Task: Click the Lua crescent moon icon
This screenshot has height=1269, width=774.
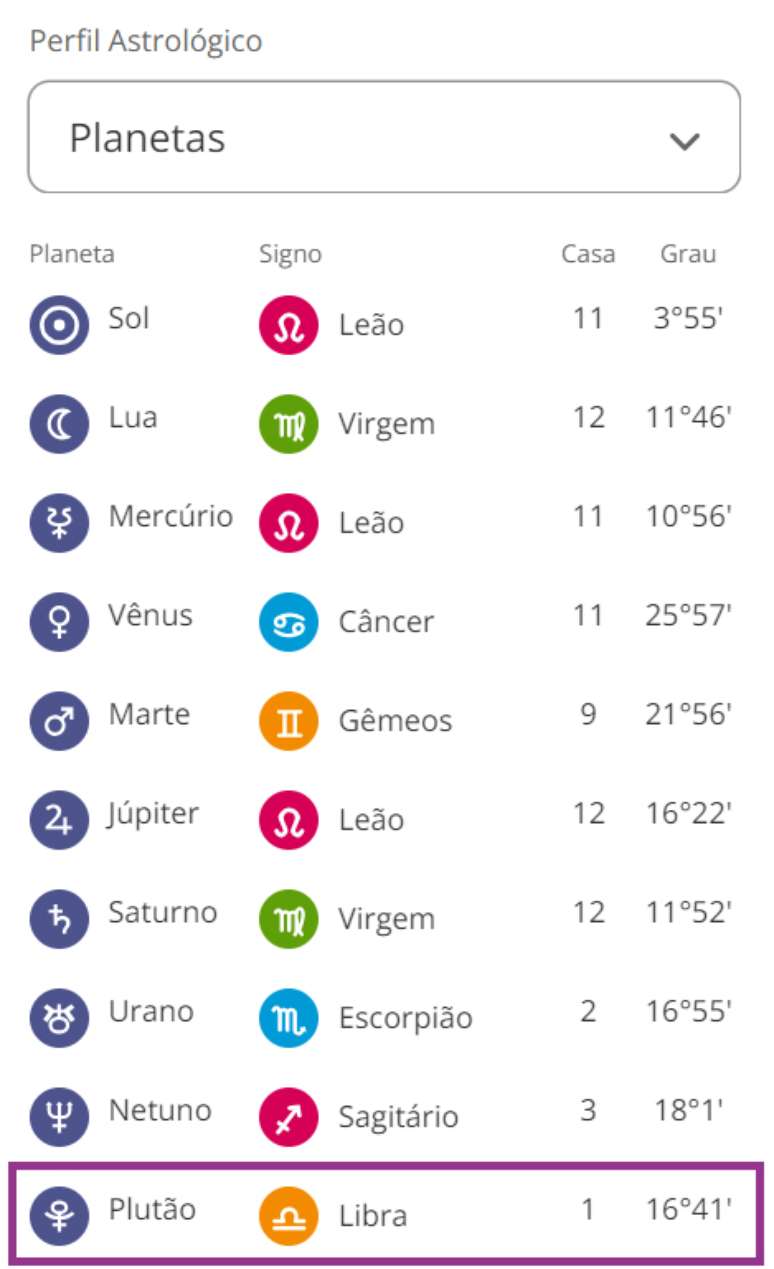Action: 59,424
